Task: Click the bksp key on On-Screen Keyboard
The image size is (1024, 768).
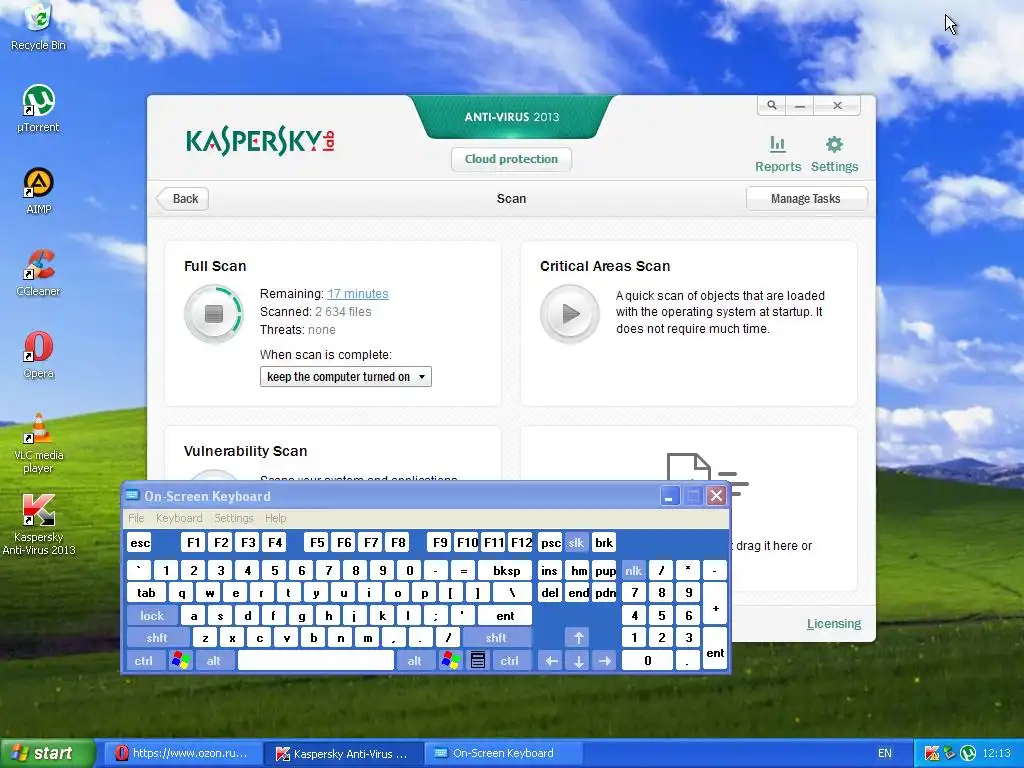Action: [506, 571]
